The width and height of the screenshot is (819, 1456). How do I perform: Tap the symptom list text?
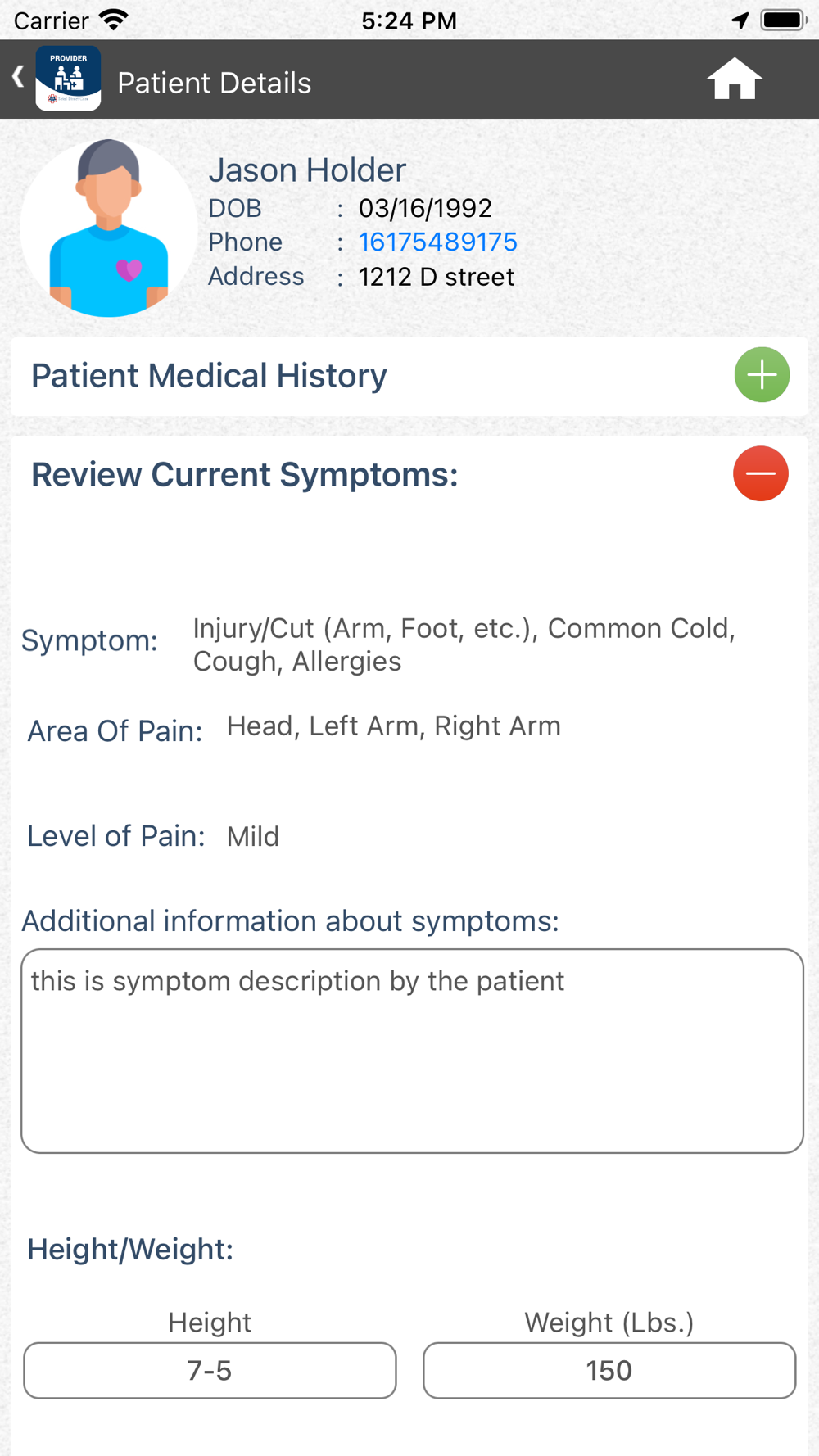pos(464,644)
